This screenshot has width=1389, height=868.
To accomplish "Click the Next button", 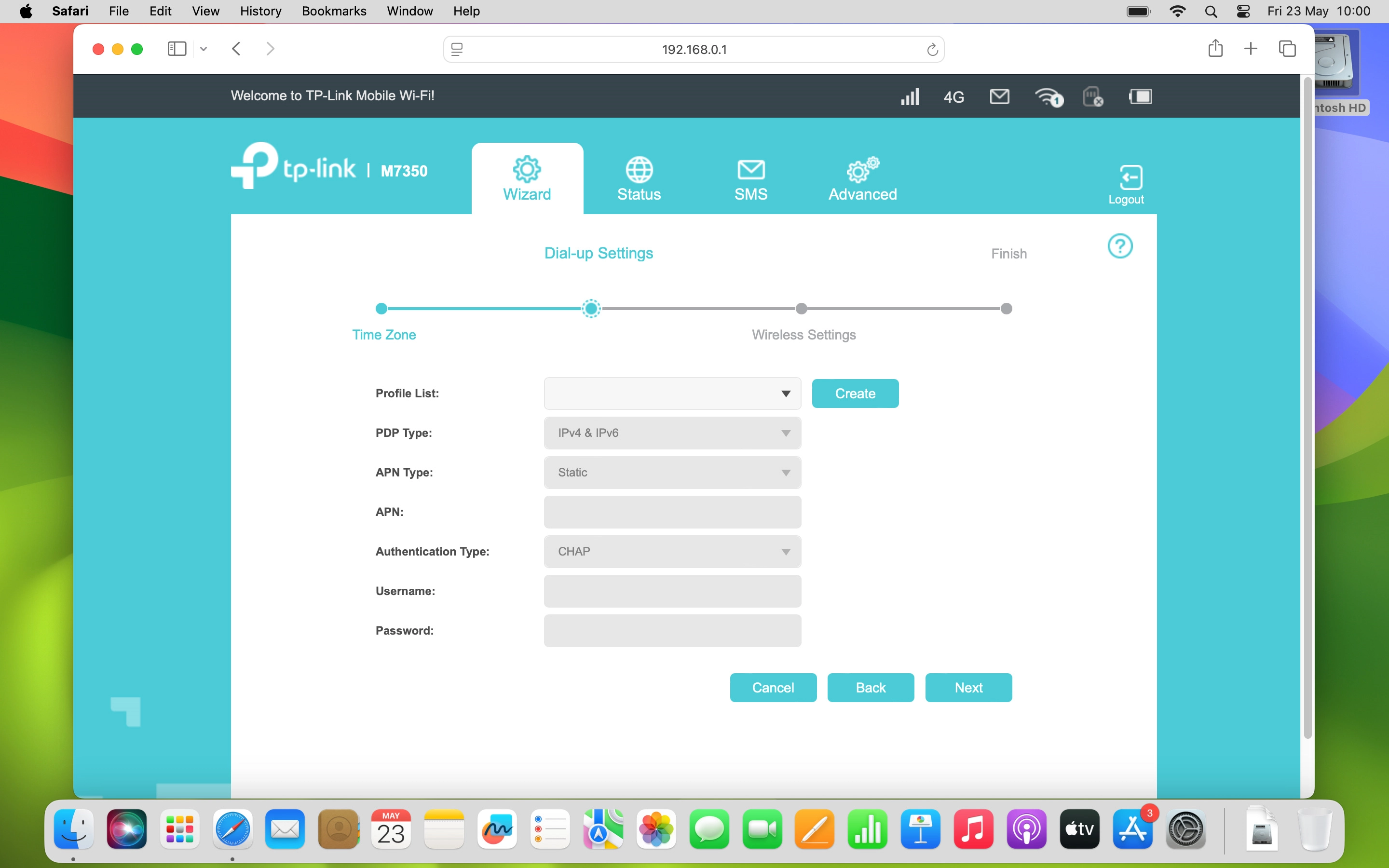I will (x=968, y=688).
